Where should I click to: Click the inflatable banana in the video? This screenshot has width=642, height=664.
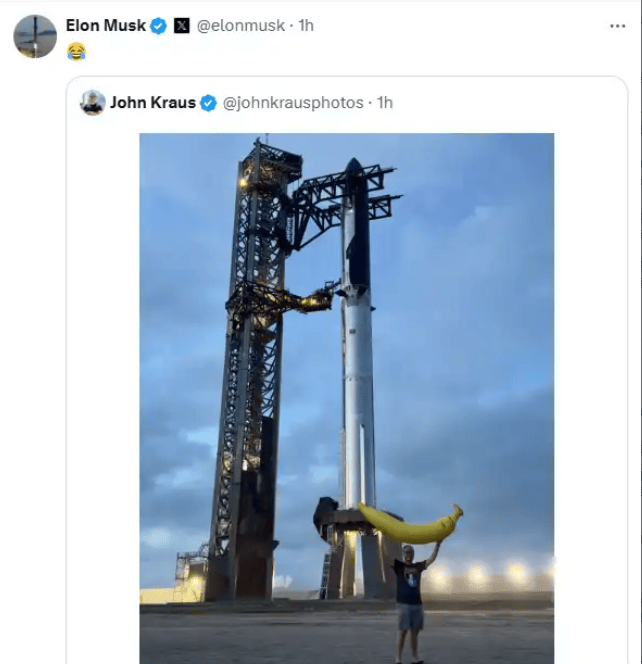click(410, 524)
